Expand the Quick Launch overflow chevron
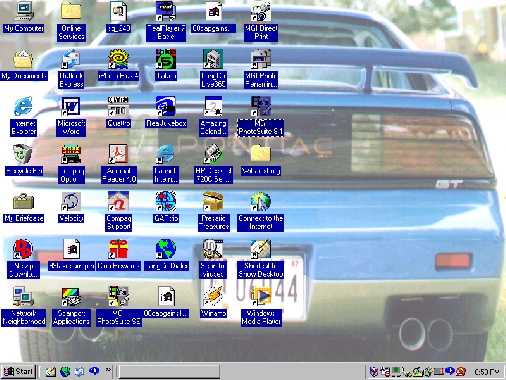The image size is (506, 380). (x=108, y=370)
